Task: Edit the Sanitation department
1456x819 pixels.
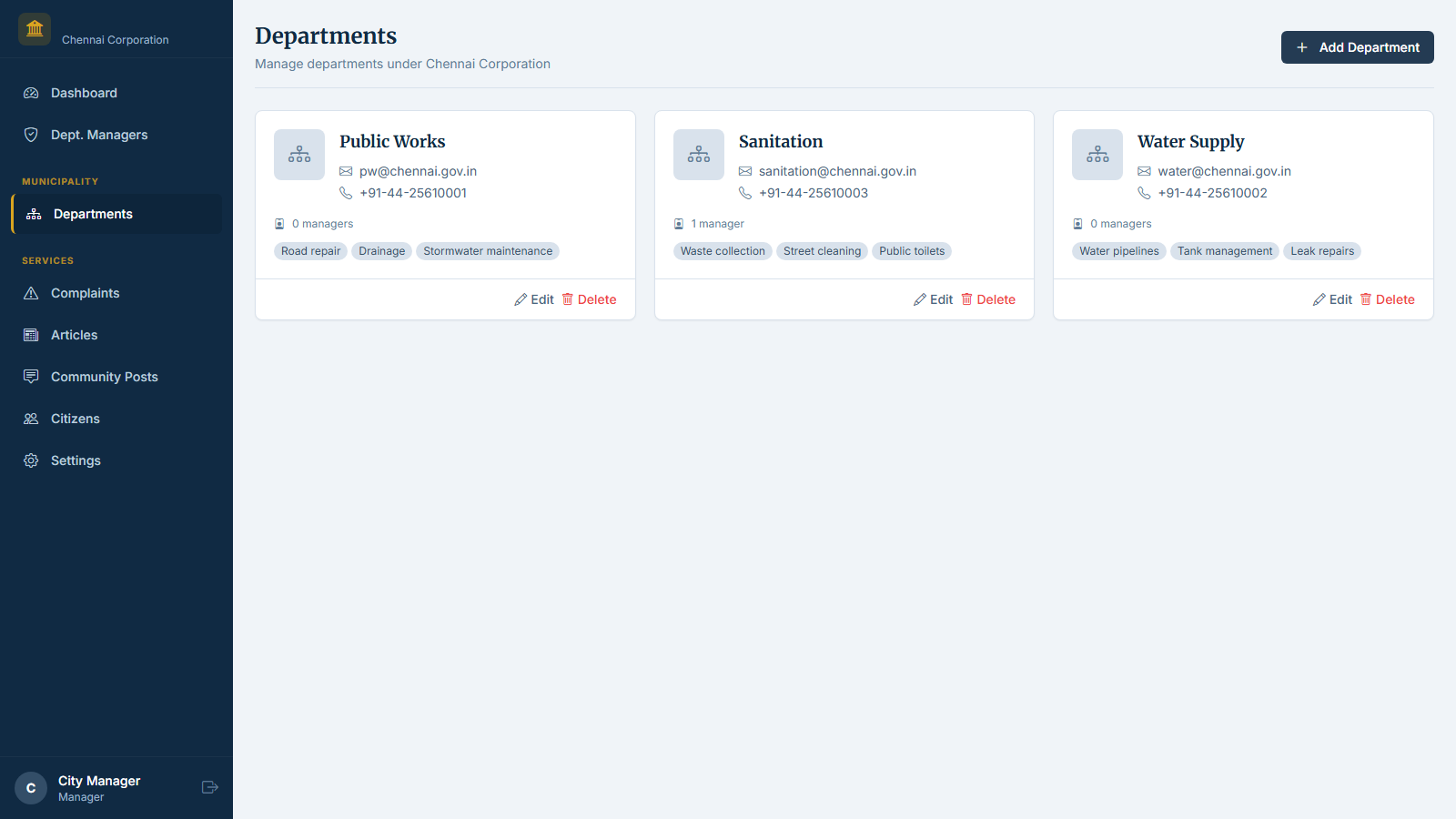Action: [934, 299]
